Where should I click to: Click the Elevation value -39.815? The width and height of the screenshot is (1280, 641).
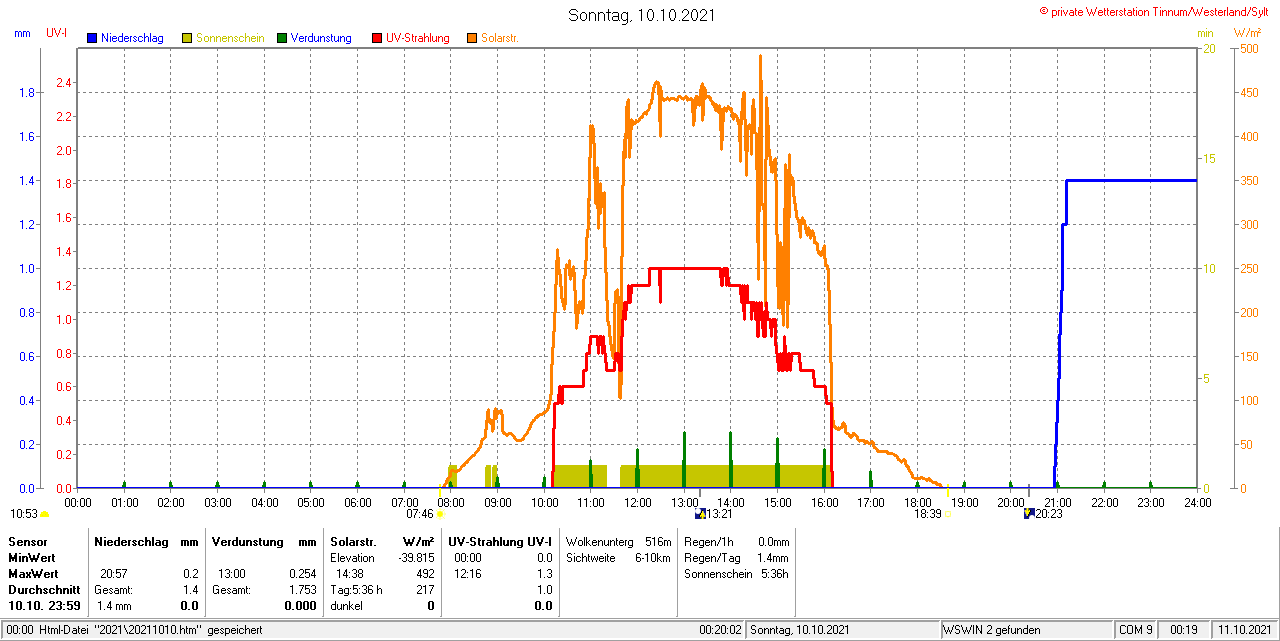[x=414, y=558]
